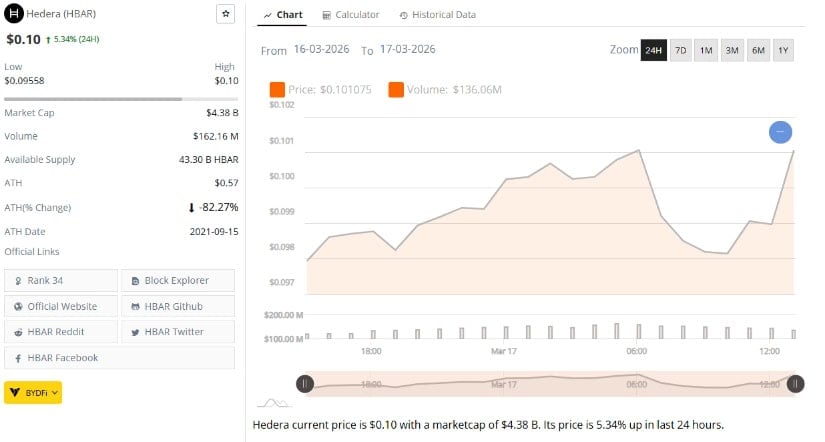The width and height of the screenshot is (825, 442).
Task: Click the favorite star icon beside Hedera
Action: pyautogui.click(x=225, y=14)
